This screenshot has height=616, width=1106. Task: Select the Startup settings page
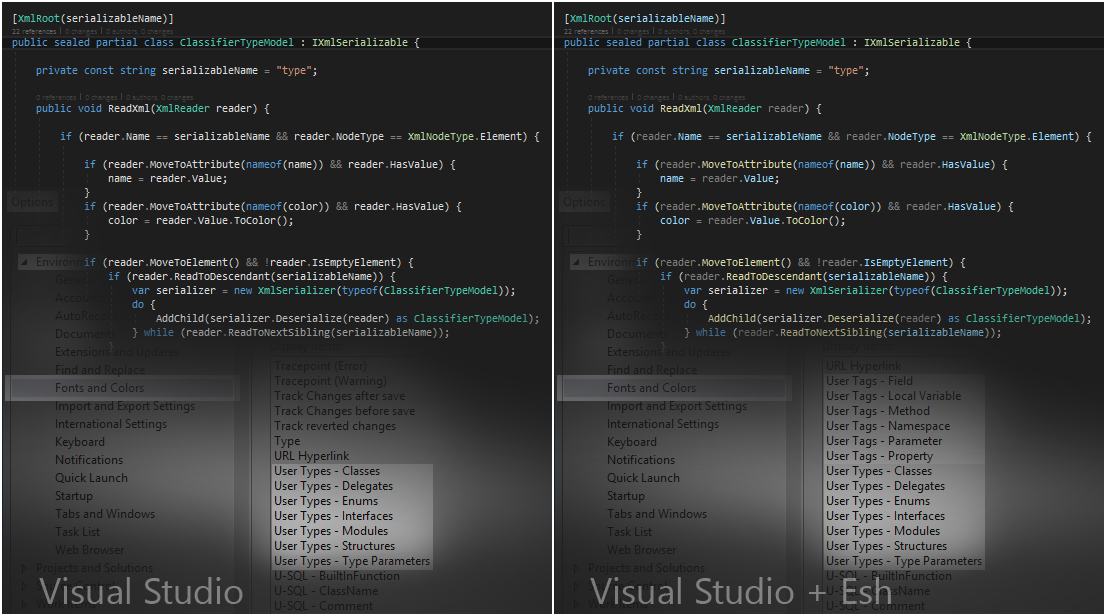(74, 495)
